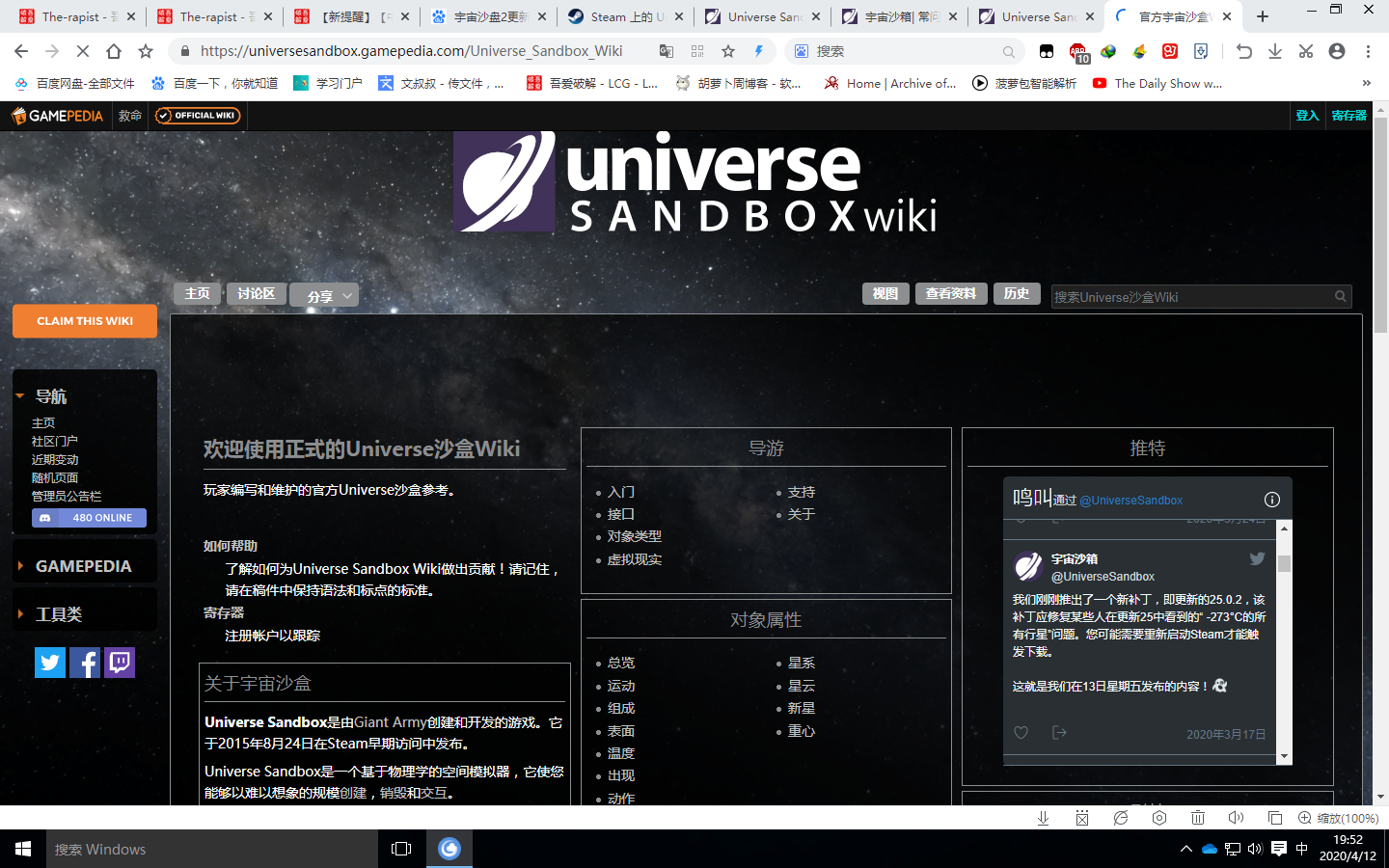Click the status bar trash icon

click(x=1198, y=818)
